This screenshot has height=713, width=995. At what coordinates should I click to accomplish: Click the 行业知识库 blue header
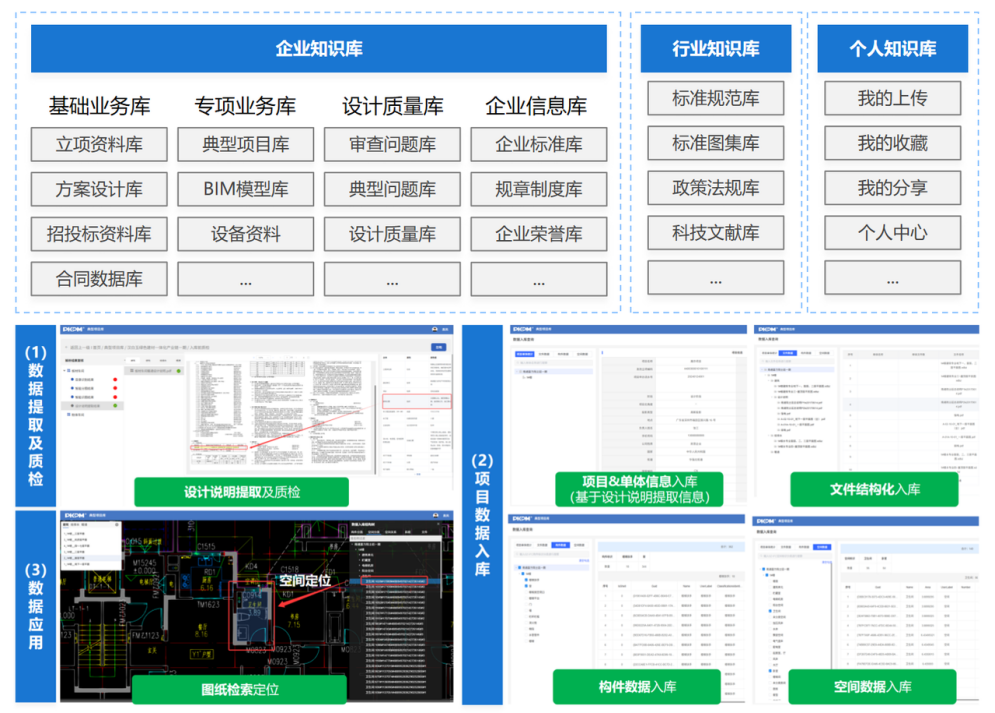tap(716, 49)
